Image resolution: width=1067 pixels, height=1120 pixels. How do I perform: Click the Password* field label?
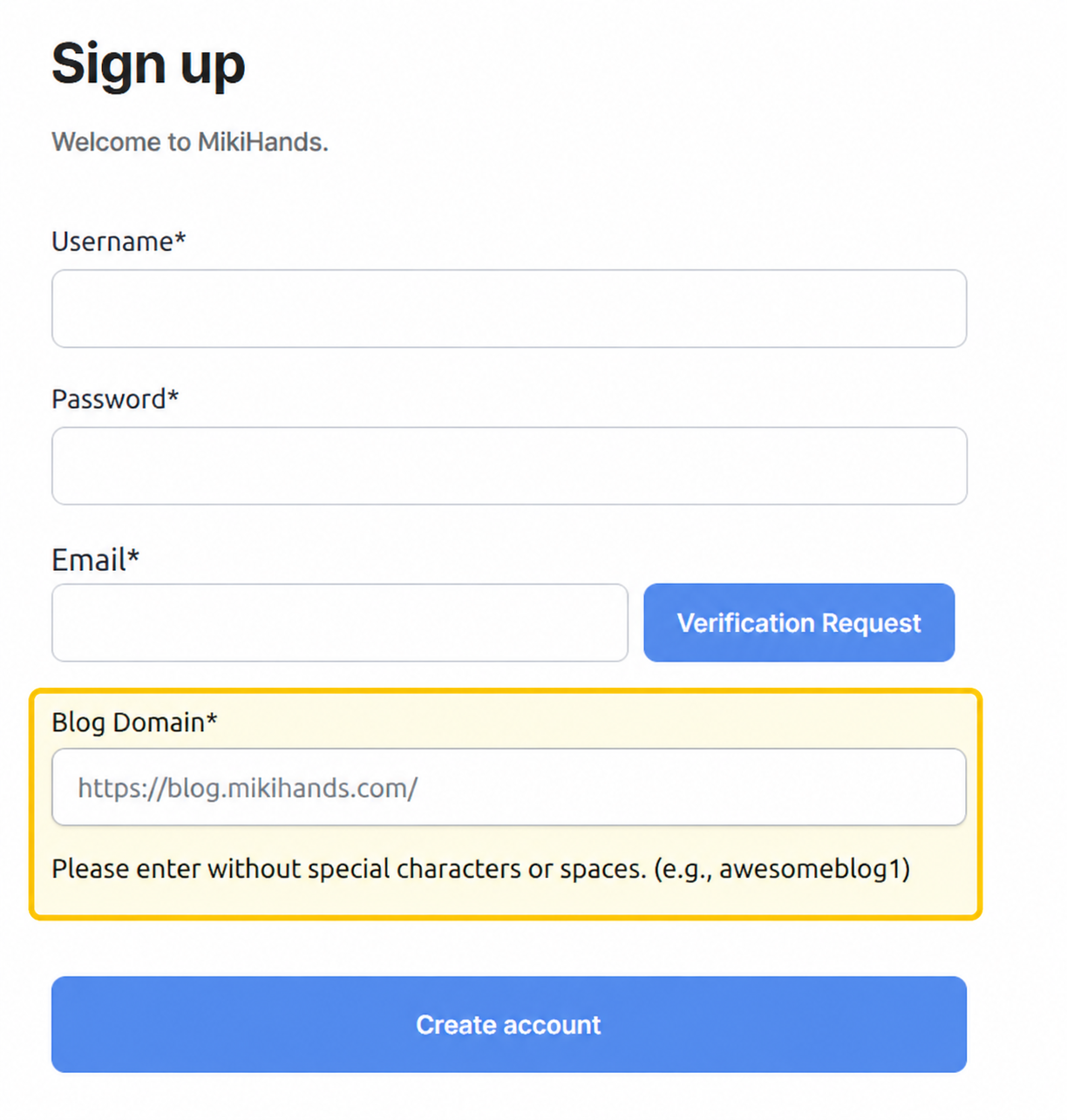pyautogui.click(x=115, y=399)
